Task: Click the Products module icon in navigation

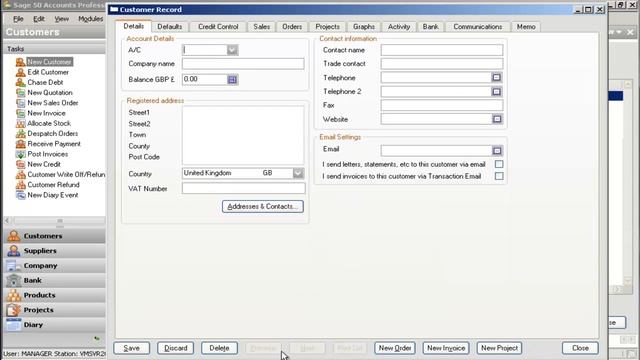Action: click(13, 295)
